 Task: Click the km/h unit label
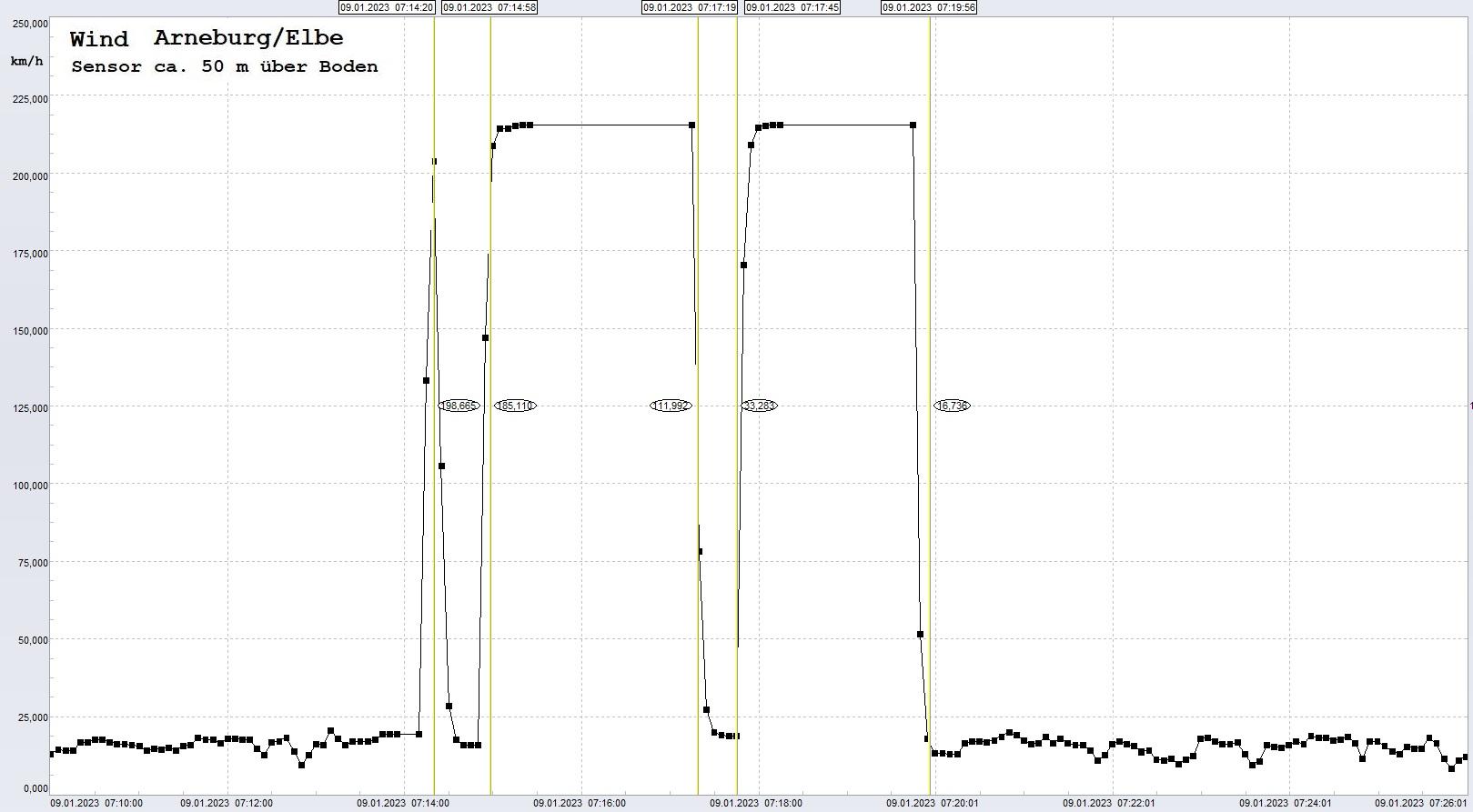coord(26,61)
